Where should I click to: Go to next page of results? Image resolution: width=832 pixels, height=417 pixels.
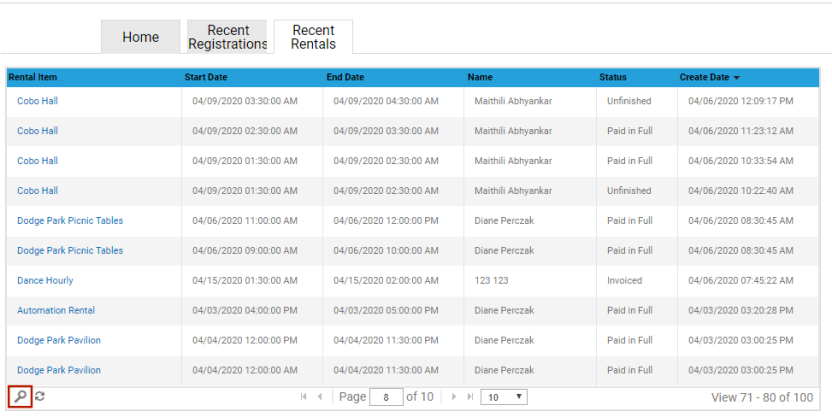(x=453, y=397)
